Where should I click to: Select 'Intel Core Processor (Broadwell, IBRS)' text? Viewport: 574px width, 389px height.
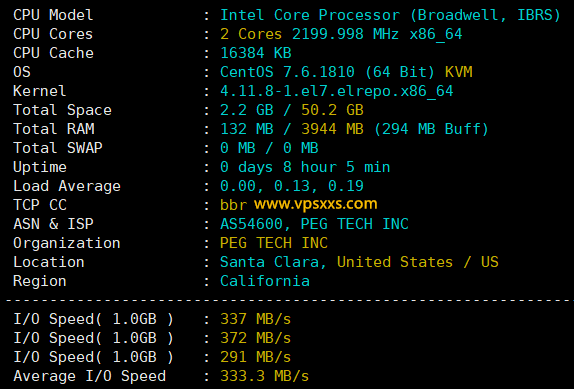pos(390,15)
